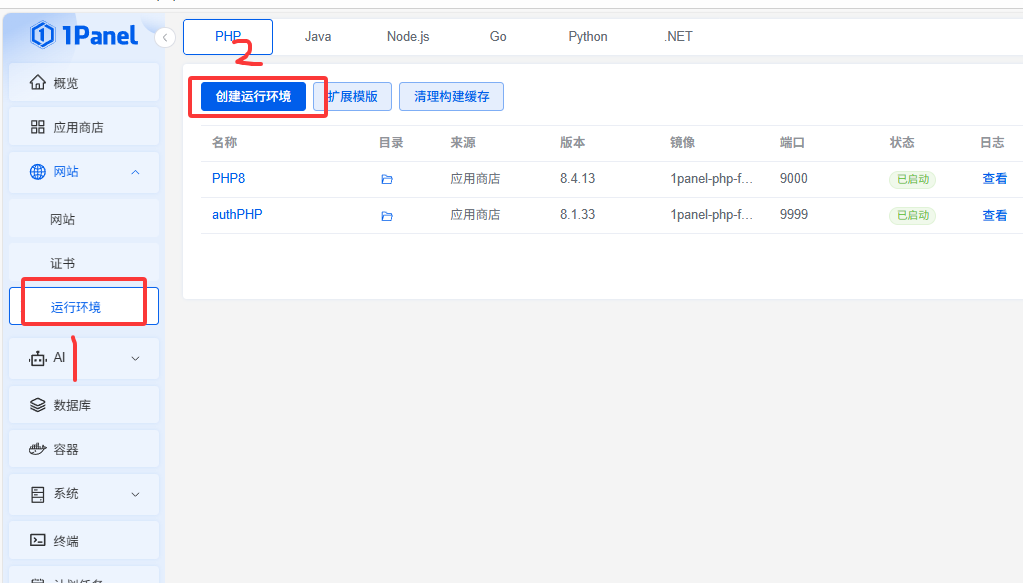The height and width of the screenshot is (583, 1023).
Task: Open folder icon for PHP8 directory
Action: click(x=387, y=180)
